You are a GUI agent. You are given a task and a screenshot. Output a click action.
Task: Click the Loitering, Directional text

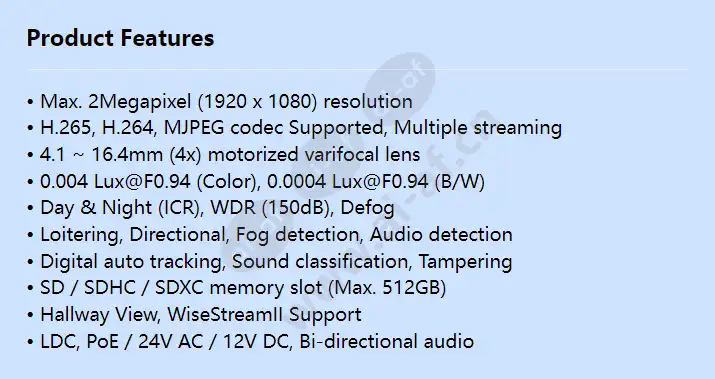(135, 235)
